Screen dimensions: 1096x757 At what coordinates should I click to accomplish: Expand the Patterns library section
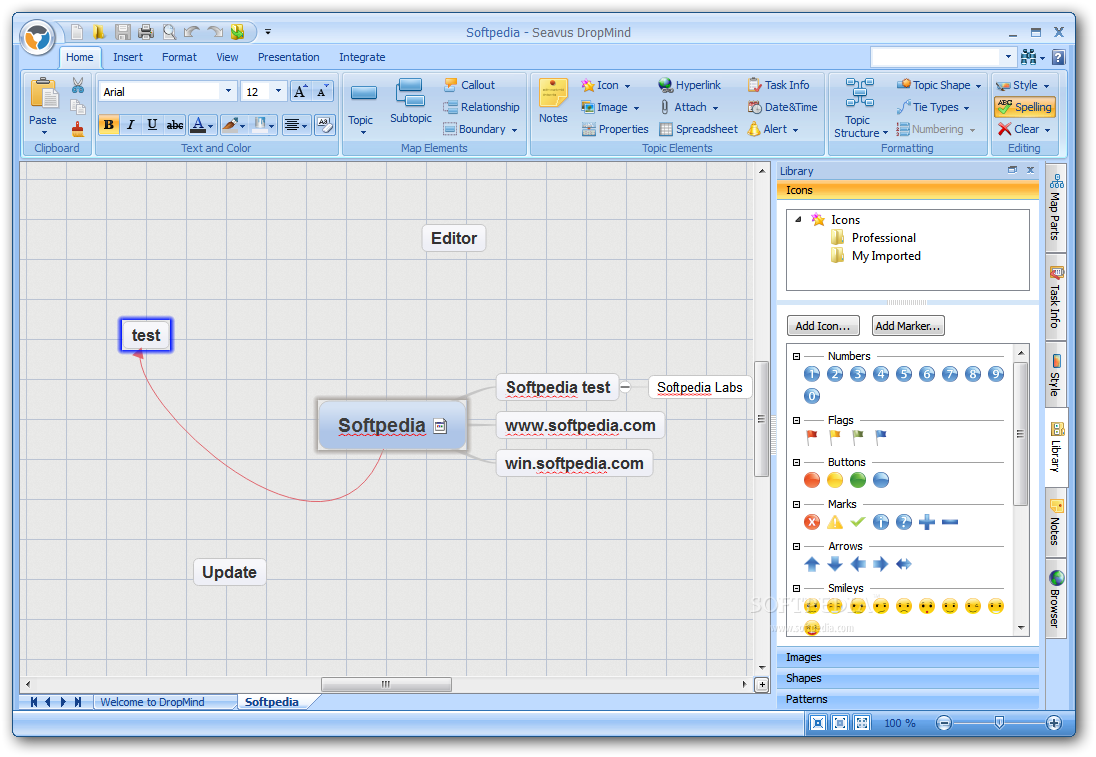click(x=907, y=699)
